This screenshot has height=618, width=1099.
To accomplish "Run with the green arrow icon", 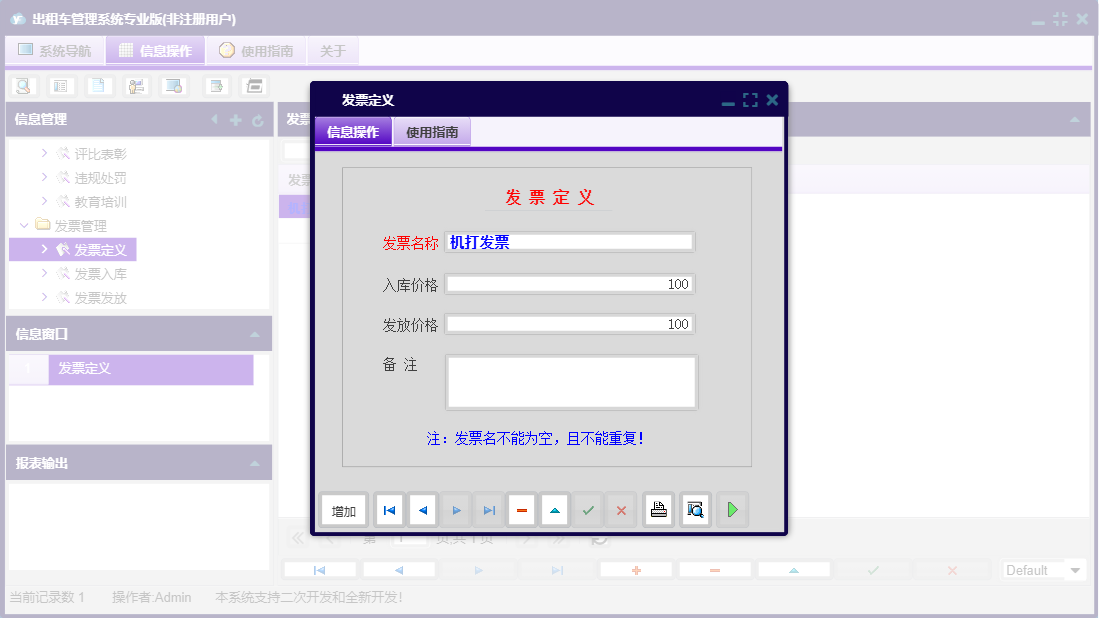I will [x=731, y=509].
